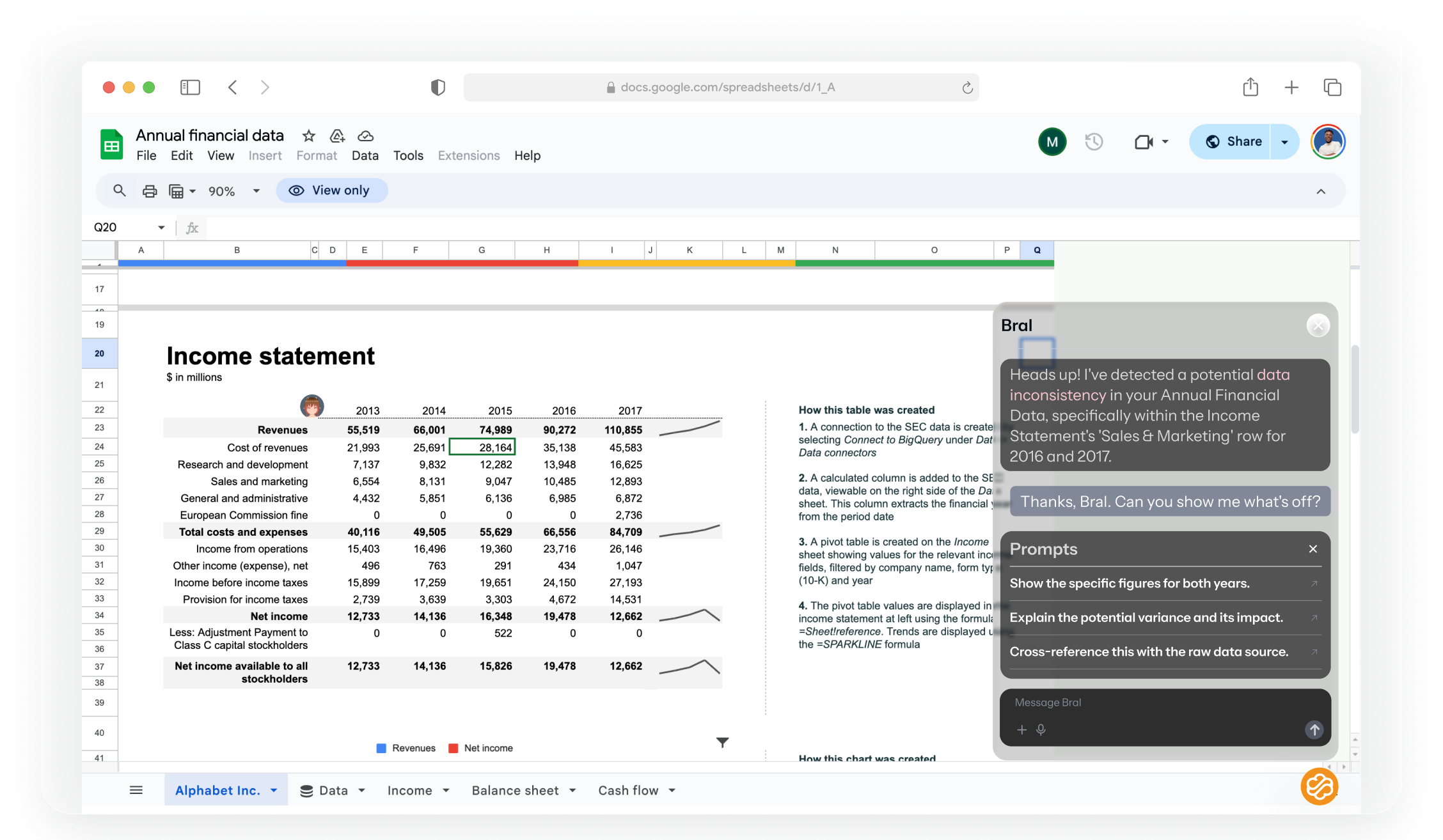Open the Q20 name box dropdown

(x=161, y=228)
